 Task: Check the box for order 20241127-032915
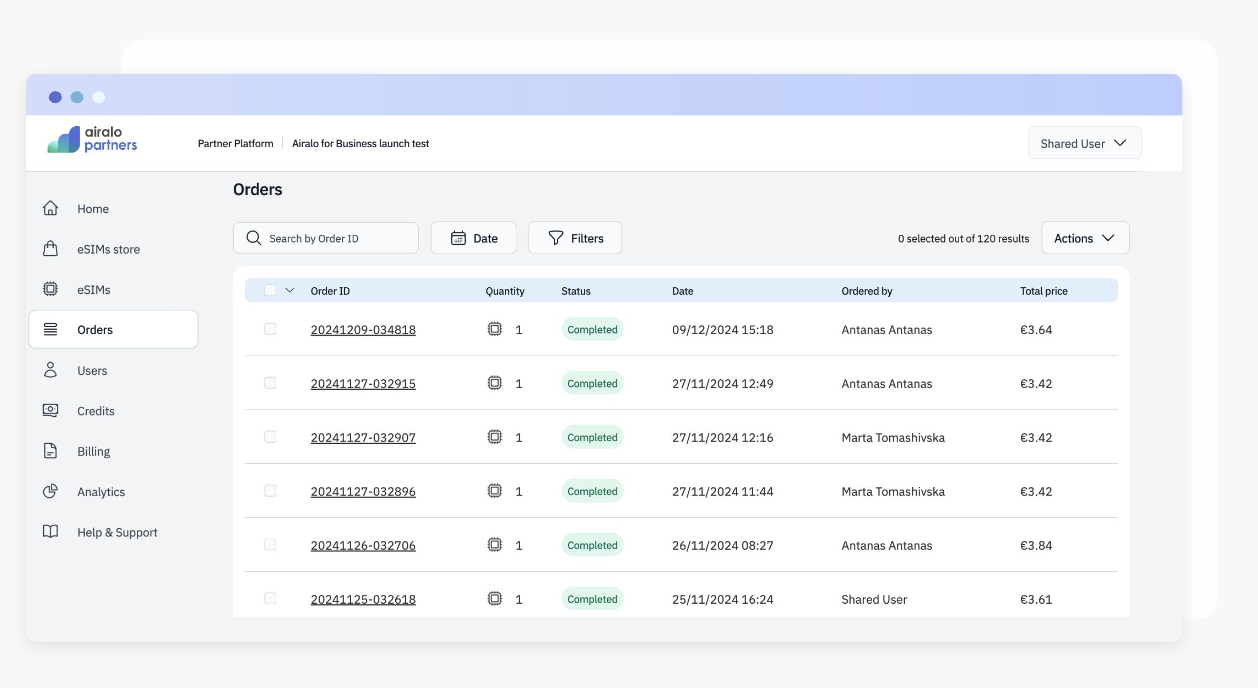270,383
